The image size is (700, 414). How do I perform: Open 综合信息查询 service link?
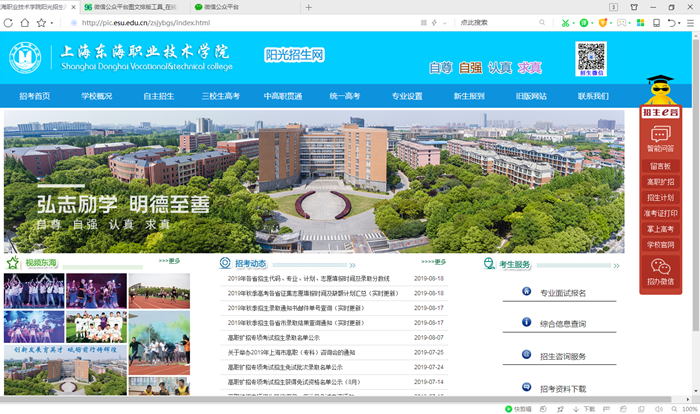pyautogui.click(x=563, y=324)
